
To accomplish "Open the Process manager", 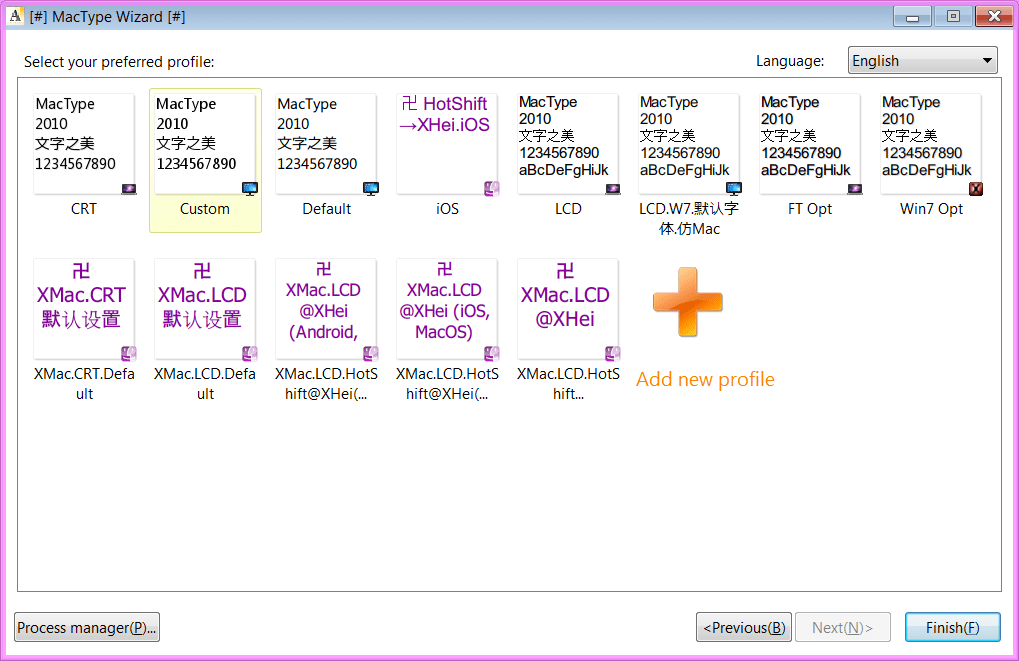I will [86, 627].
